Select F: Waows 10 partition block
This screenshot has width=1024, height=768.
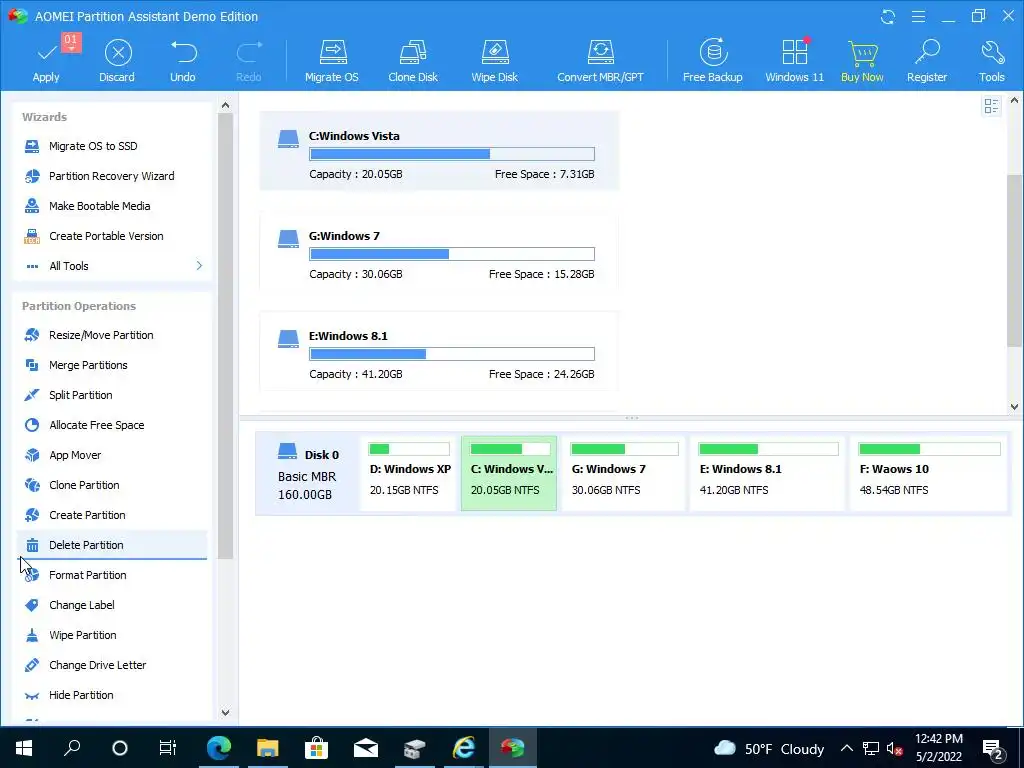click(x=929, y=473)
